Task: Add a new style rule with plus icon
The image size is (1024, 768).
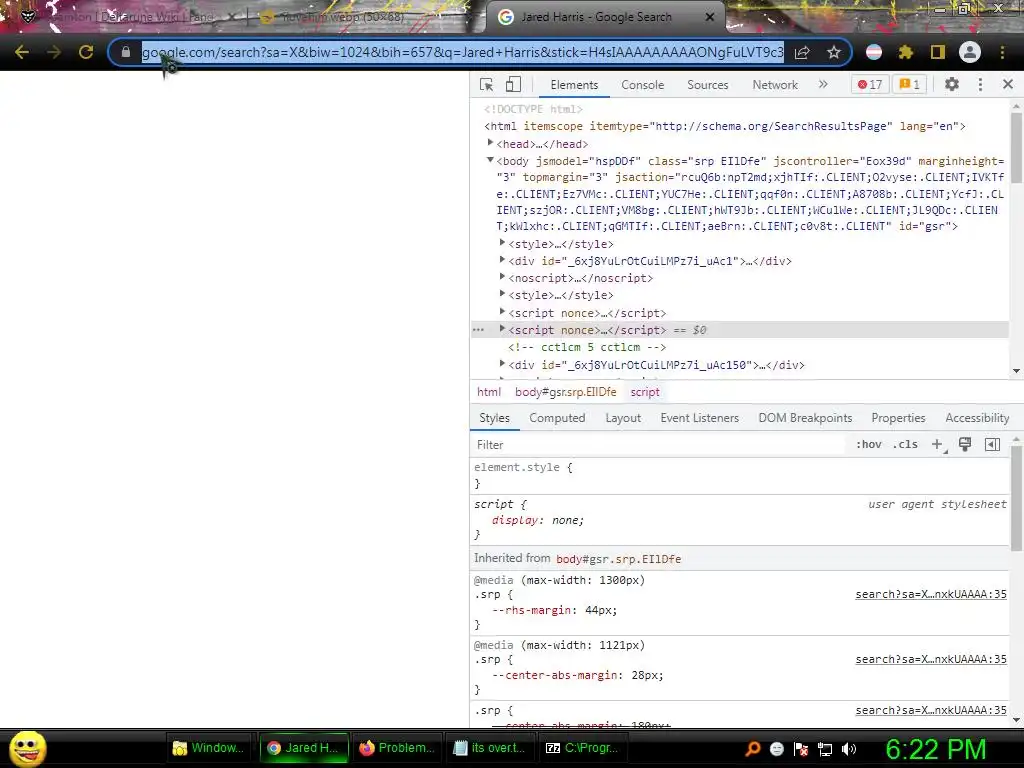Action: pyautogui.click(x=938, y=445)
